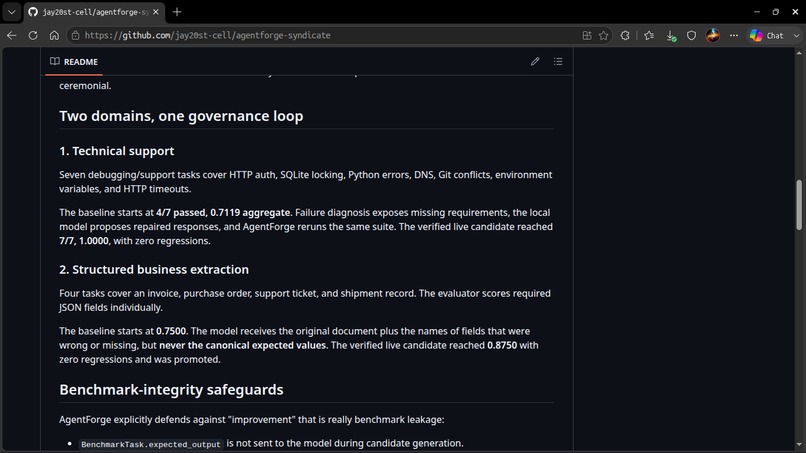The width and height of the screenshot is (806, 453).
Task: Open the split screen or apps icon
Action: [587, 35]
